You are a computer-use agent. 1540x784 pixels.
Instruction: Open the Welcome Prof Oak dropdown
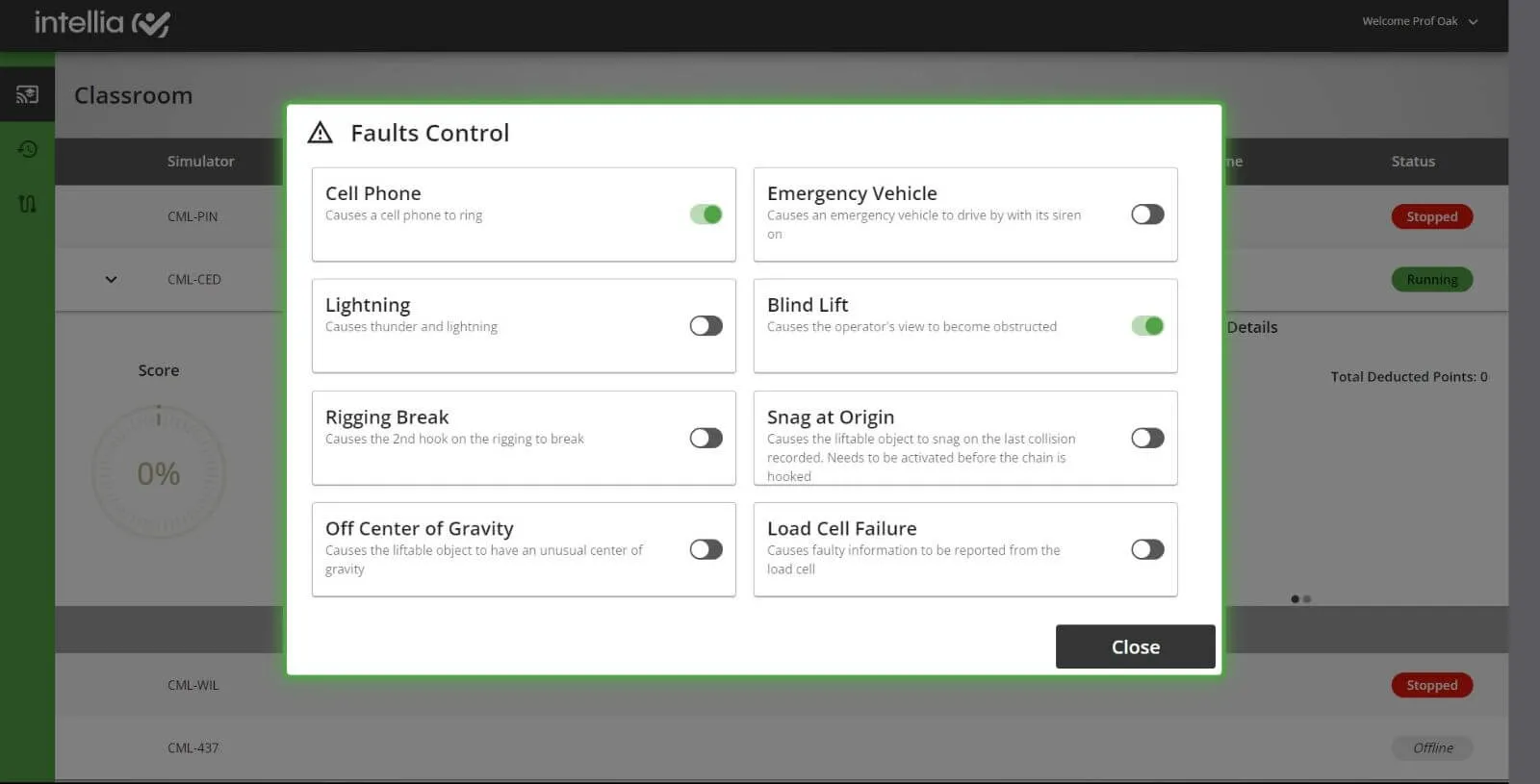click(x=1419, y=20)
